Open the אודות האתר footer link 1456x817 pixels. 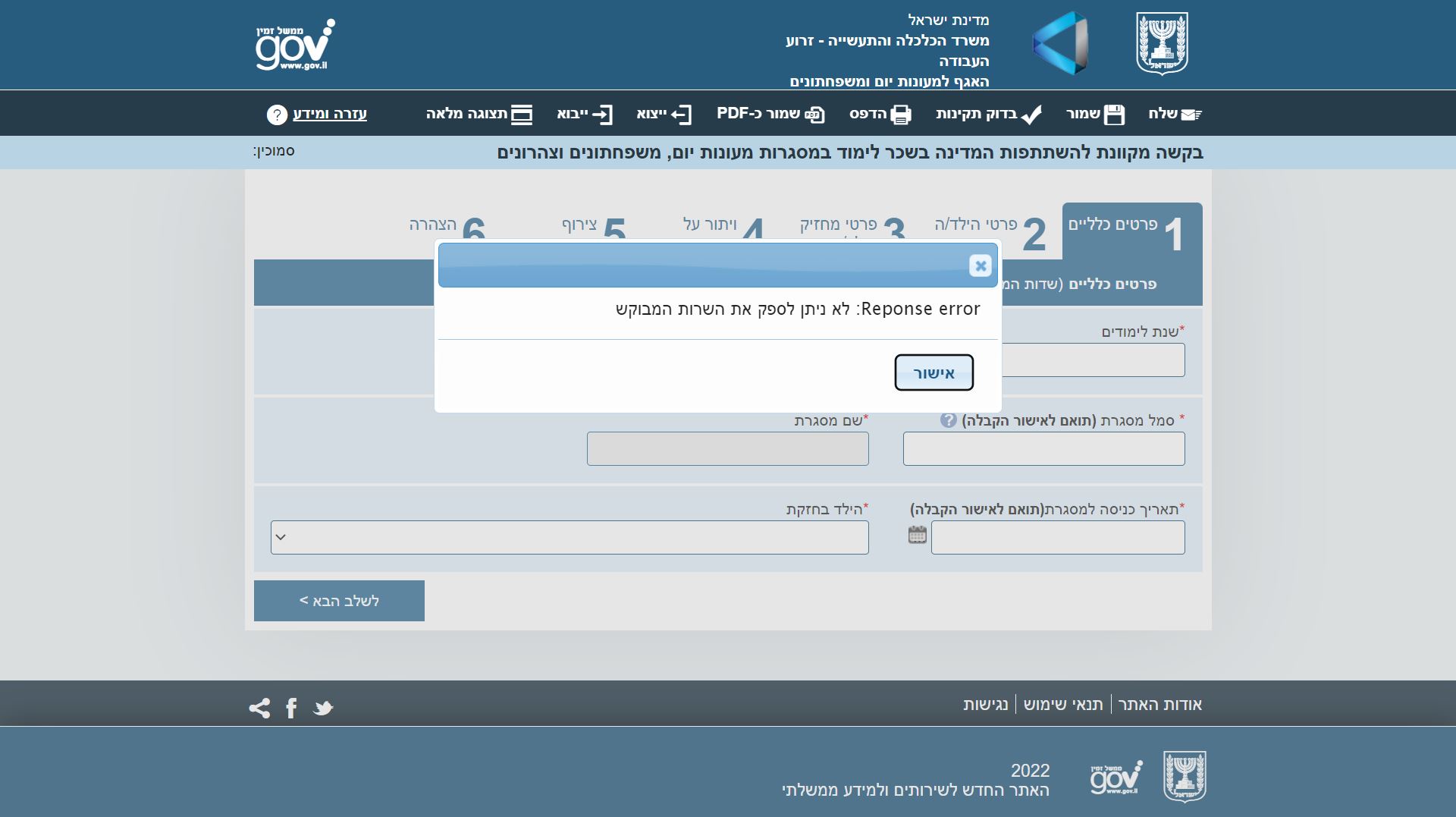pos(1160,705)
